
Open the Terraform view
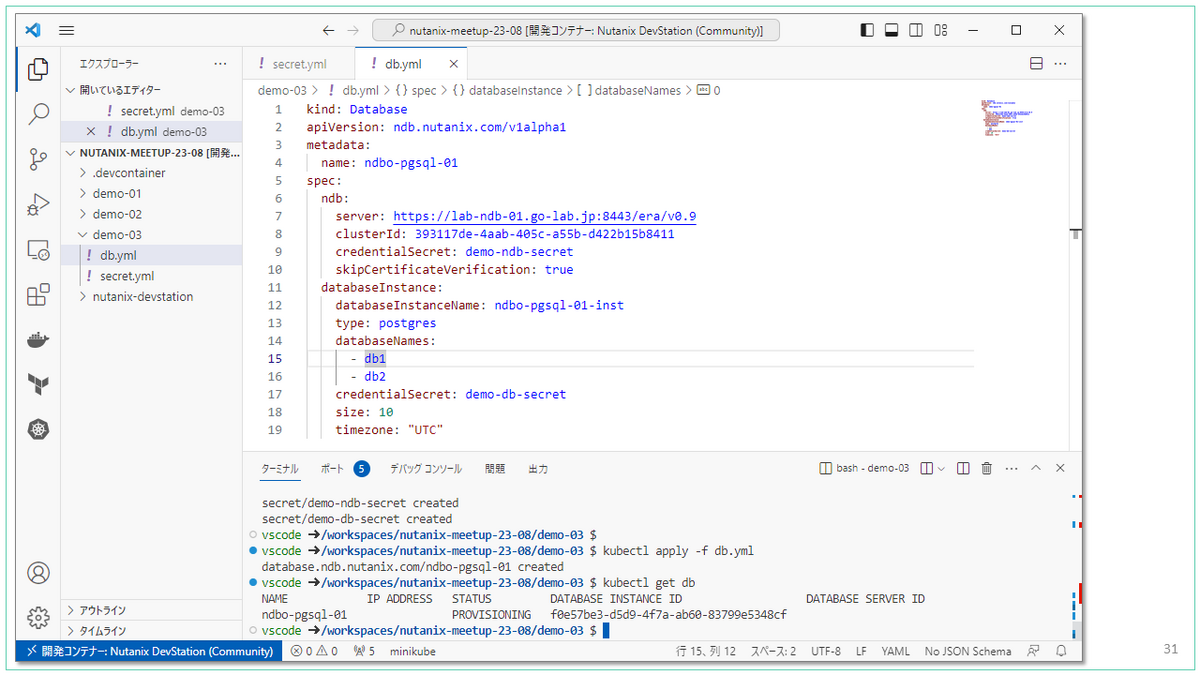(38, 385)
